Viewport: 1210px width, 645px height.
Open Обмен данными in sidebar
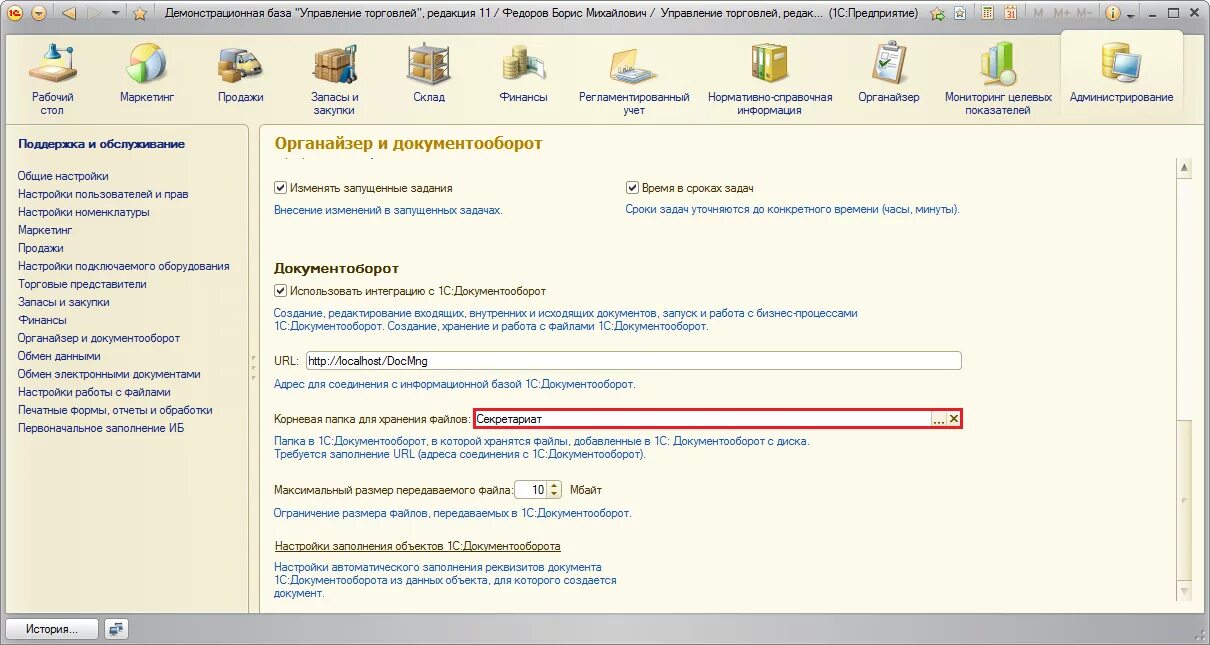pyautogui.click(x=59, y=356)
